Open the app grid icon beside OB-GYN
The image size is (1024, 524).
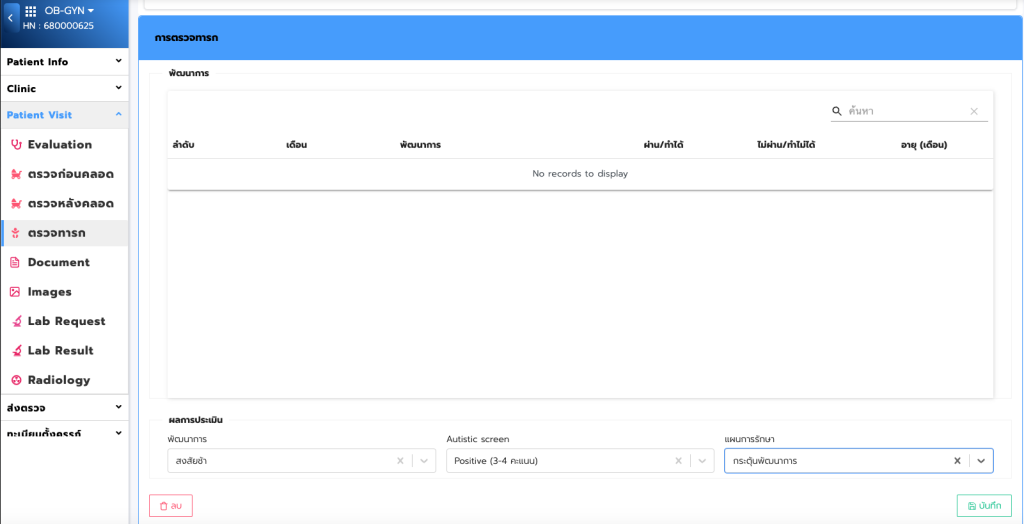(30, 11)
